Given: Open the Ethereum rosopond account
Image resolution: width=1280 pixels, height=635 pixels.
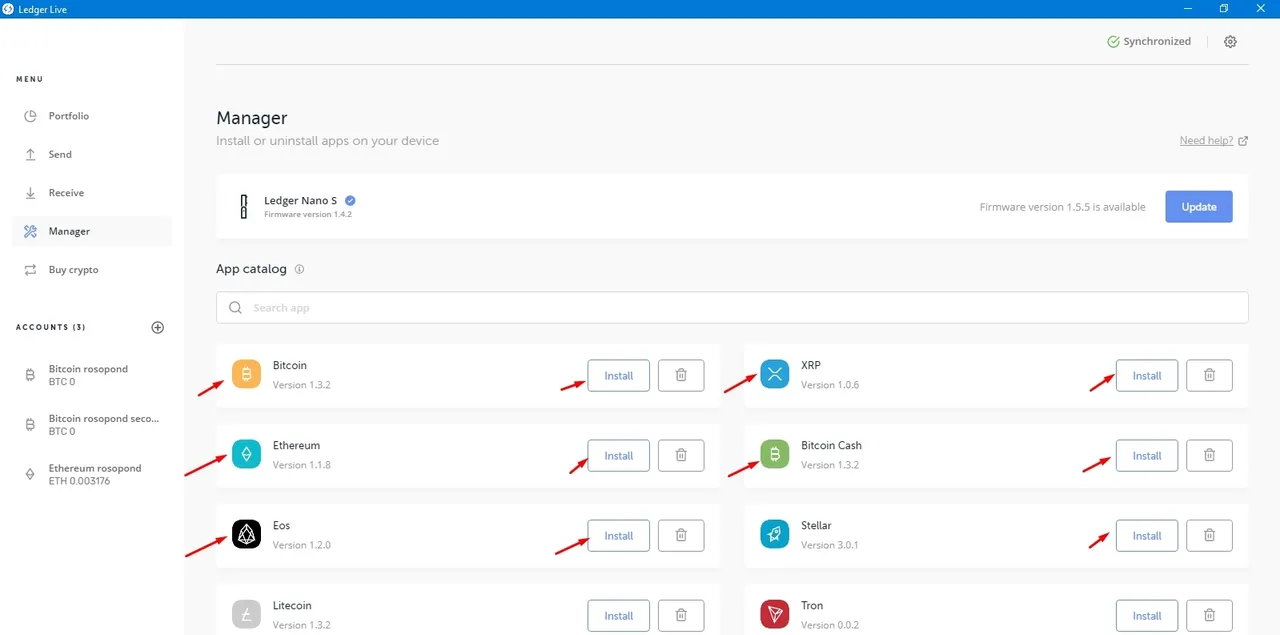Looking at the screenshot, I should coord(92,474).
